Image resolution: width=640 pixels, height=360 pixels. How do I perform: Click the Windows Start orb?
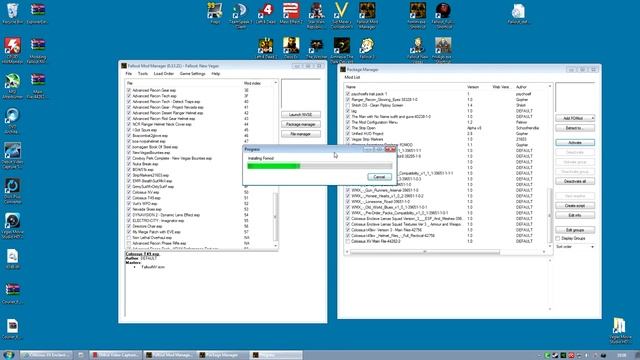point(9,355)
